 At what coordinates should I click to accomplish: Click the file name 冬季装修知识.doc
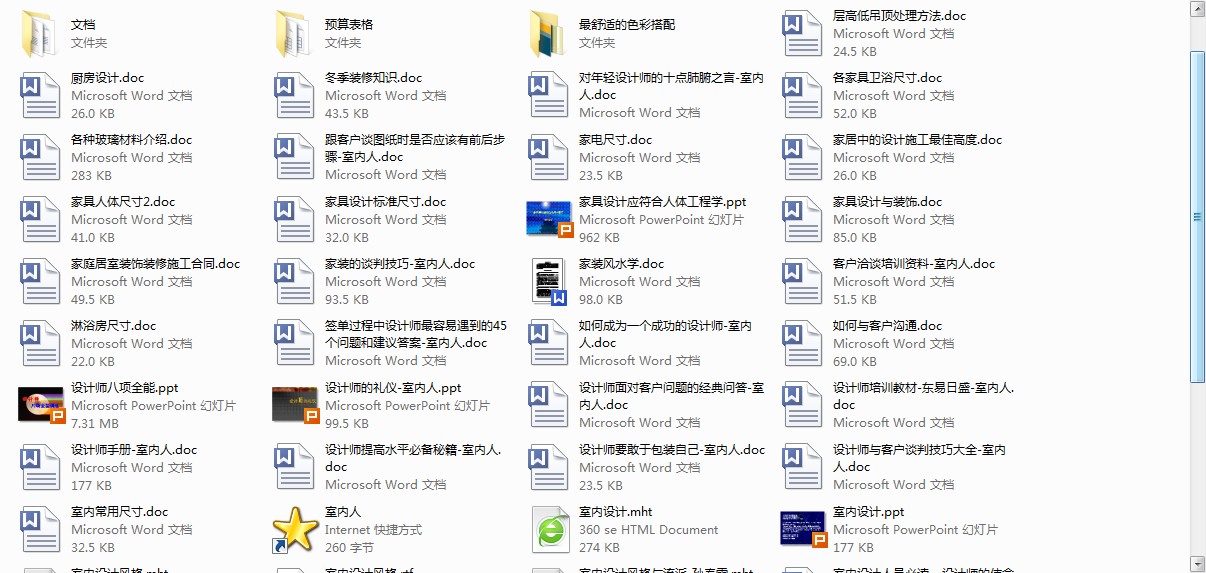(373, 78)
